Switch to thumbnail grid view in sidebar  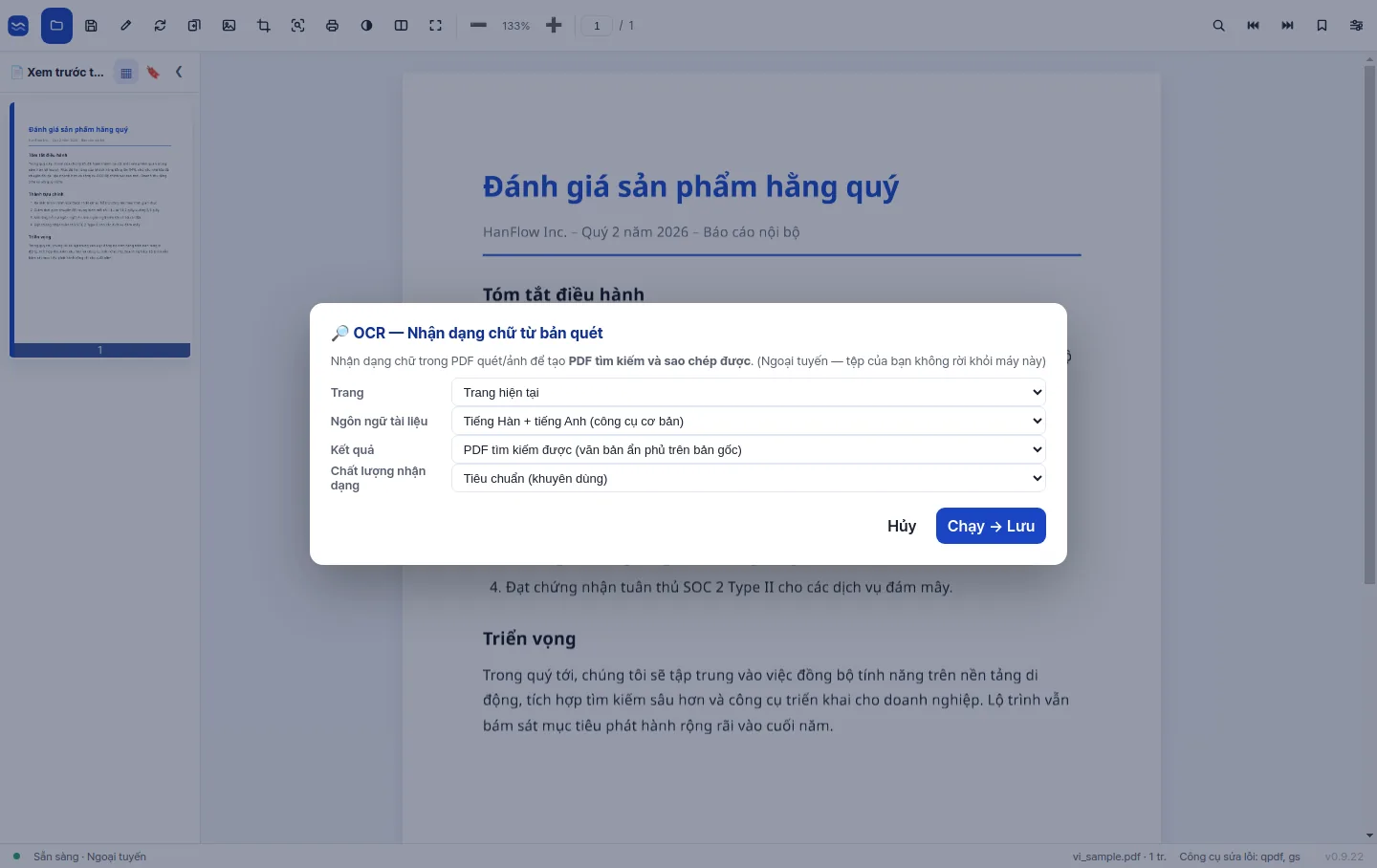[x=126, y=73]
